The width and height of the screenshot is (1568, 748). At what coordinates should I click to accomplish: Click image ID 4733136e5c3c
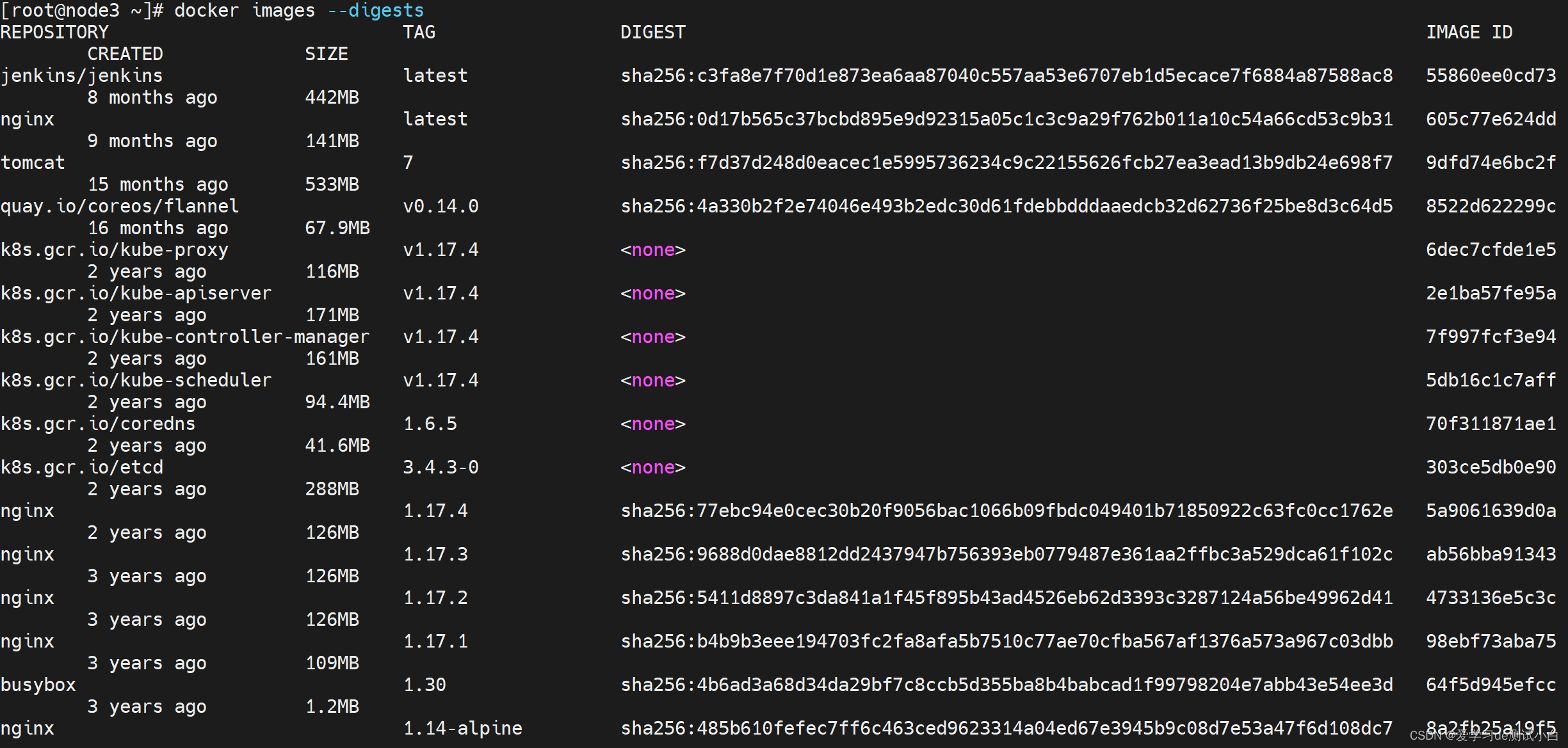(1491, 598)
